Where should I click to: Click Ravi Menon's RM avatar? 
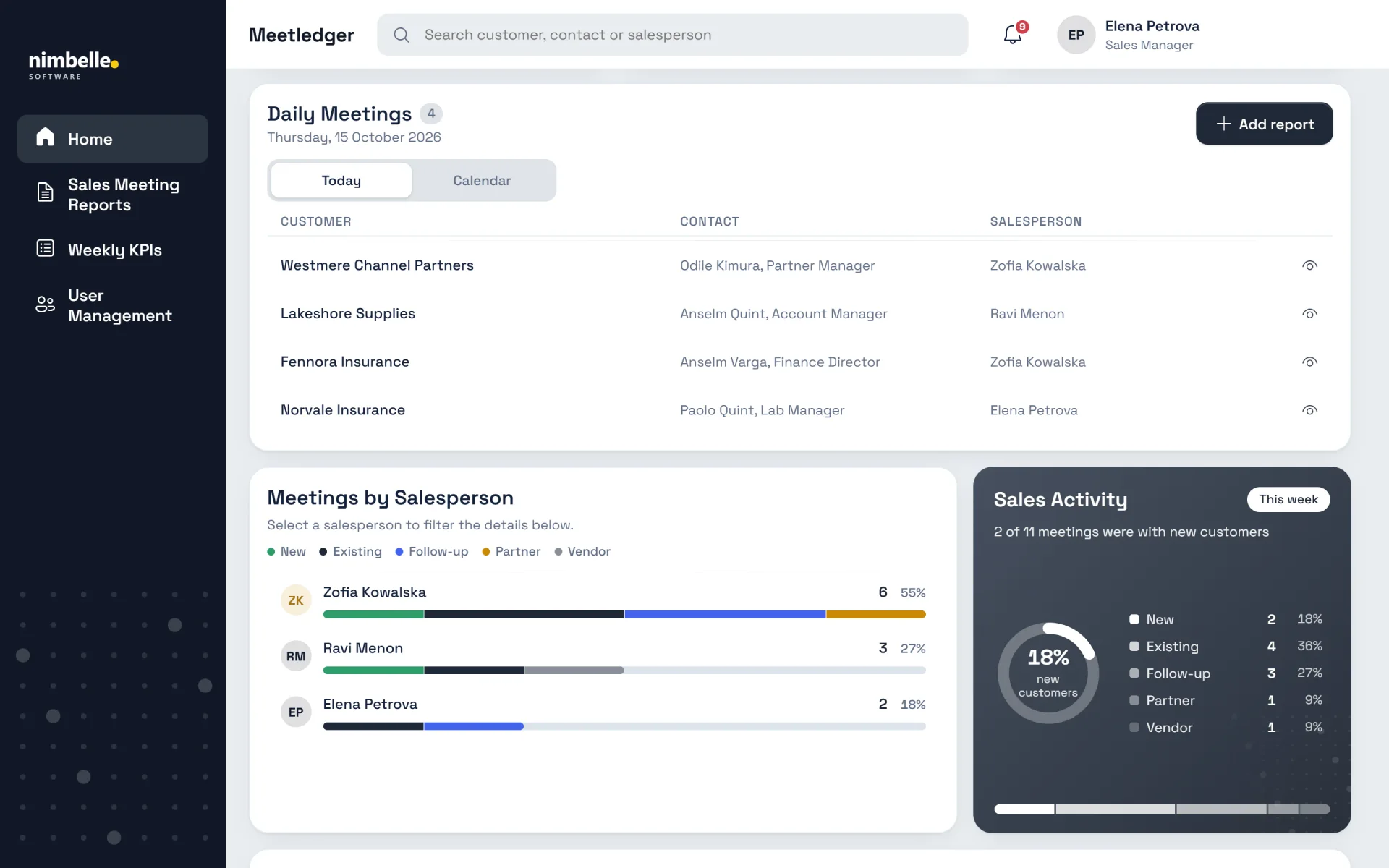click(x=296, y=656)
